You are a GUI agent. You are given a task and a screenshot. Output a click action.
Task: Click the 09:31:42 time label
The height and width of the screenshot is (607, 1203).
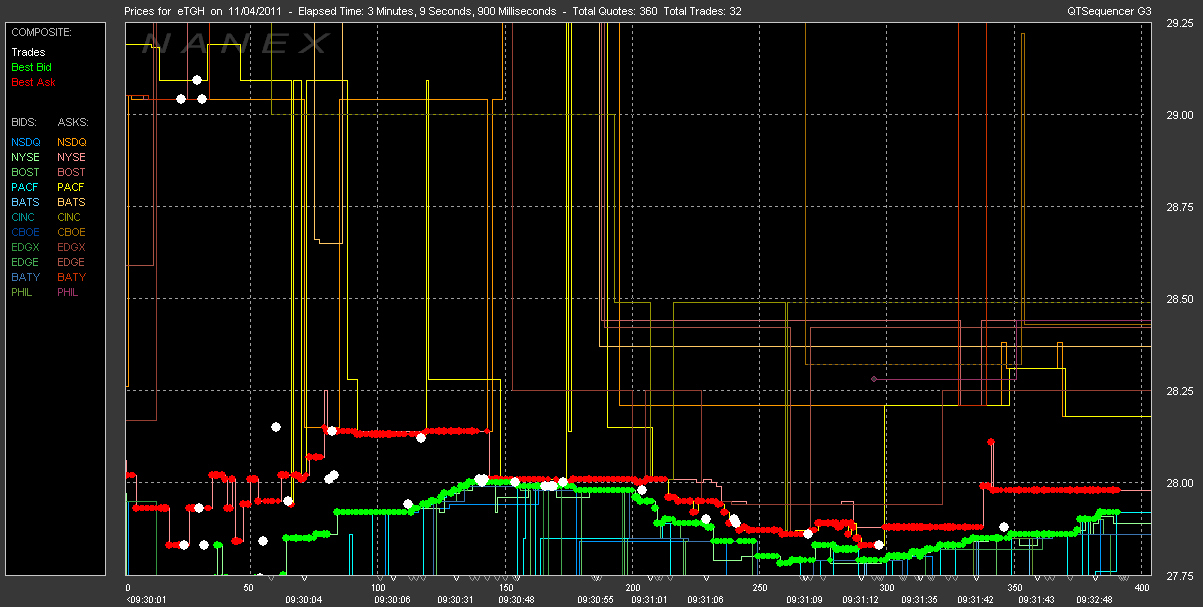pyautogui.click(x=974, y=600)
